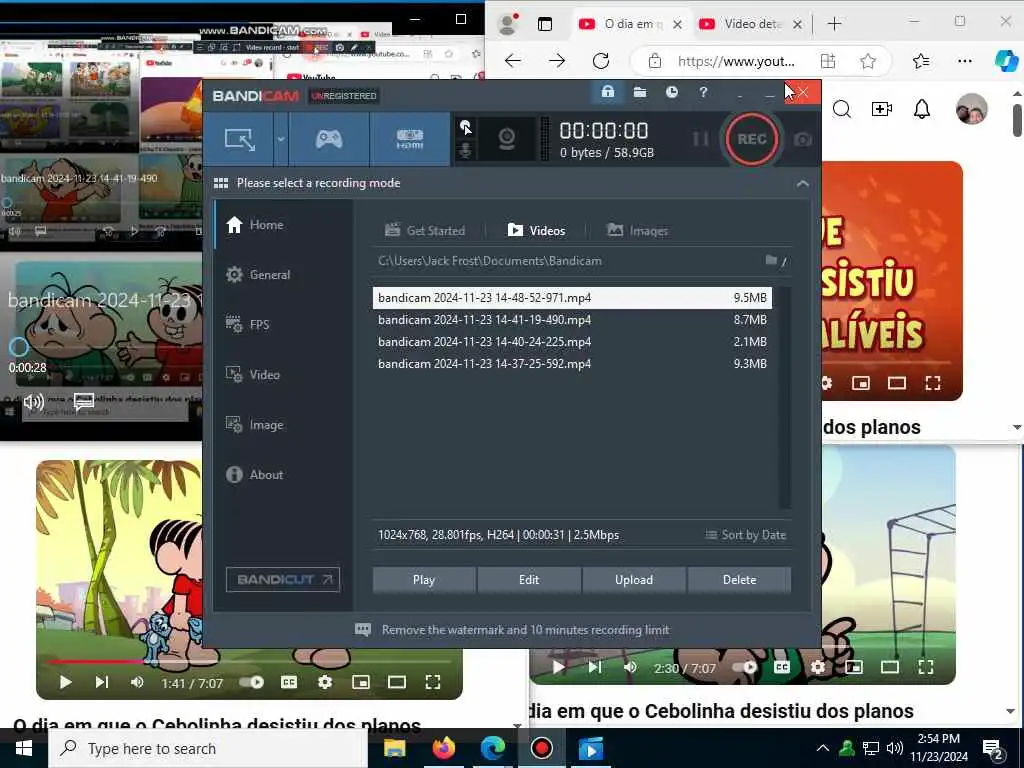1024x768 pixels.
Task: Enter fullscreen on left YouTube player
Action: (x=433, y=682)
